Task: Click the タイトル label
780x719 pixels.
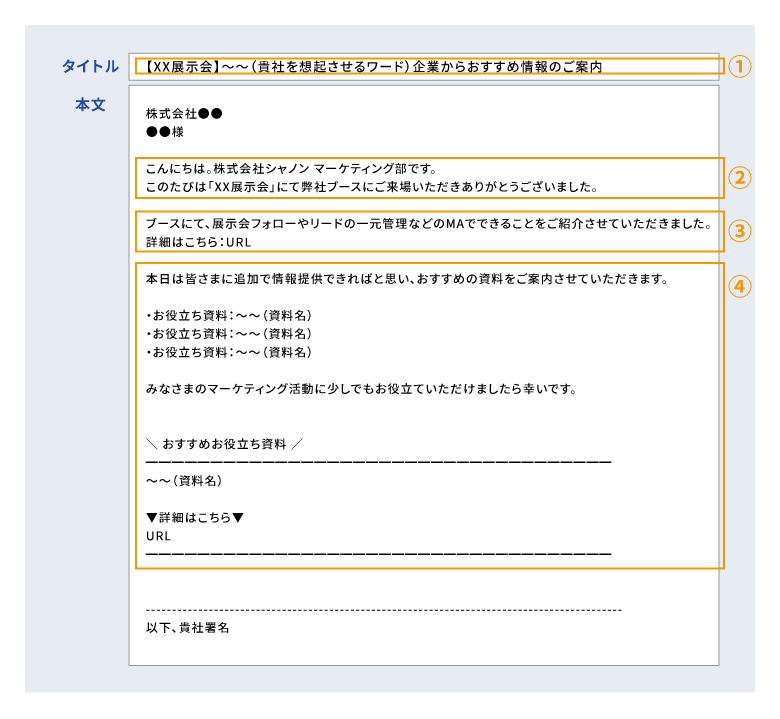Action: pos(90,67)
